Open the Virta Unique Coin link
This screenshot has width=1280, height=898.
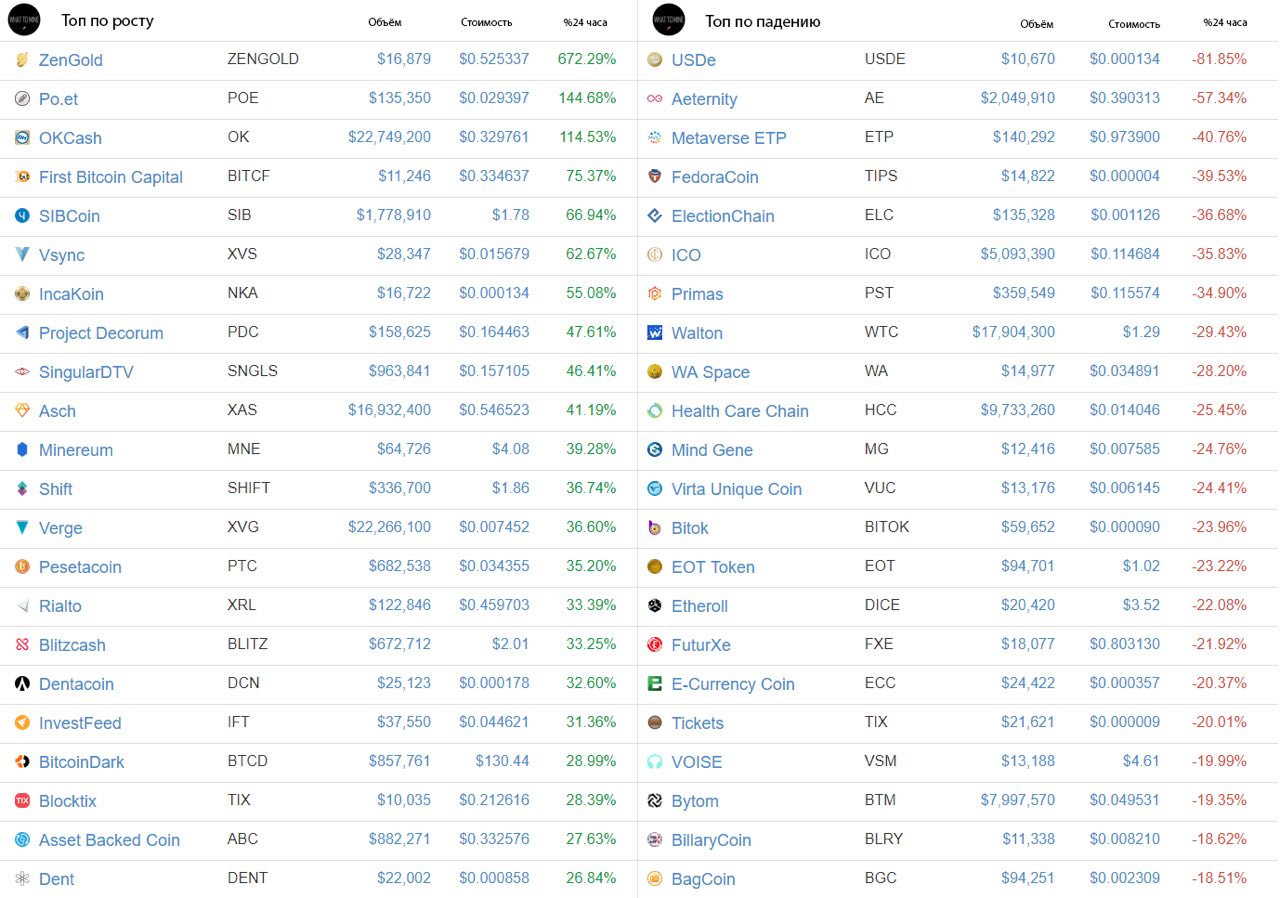coord(737,489)
